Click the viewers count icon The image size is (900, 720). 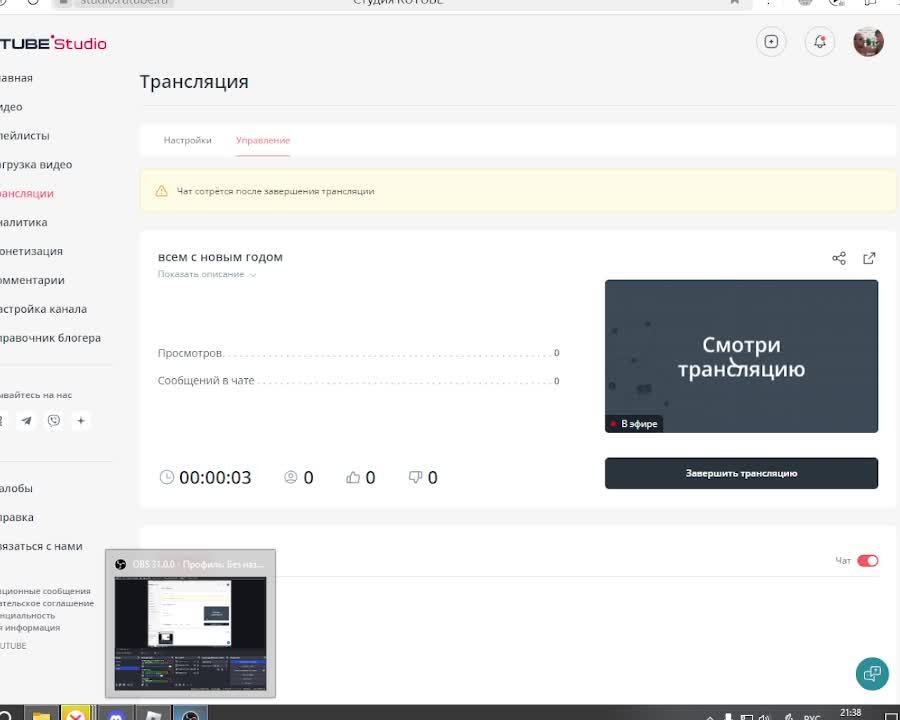(290, 477)
